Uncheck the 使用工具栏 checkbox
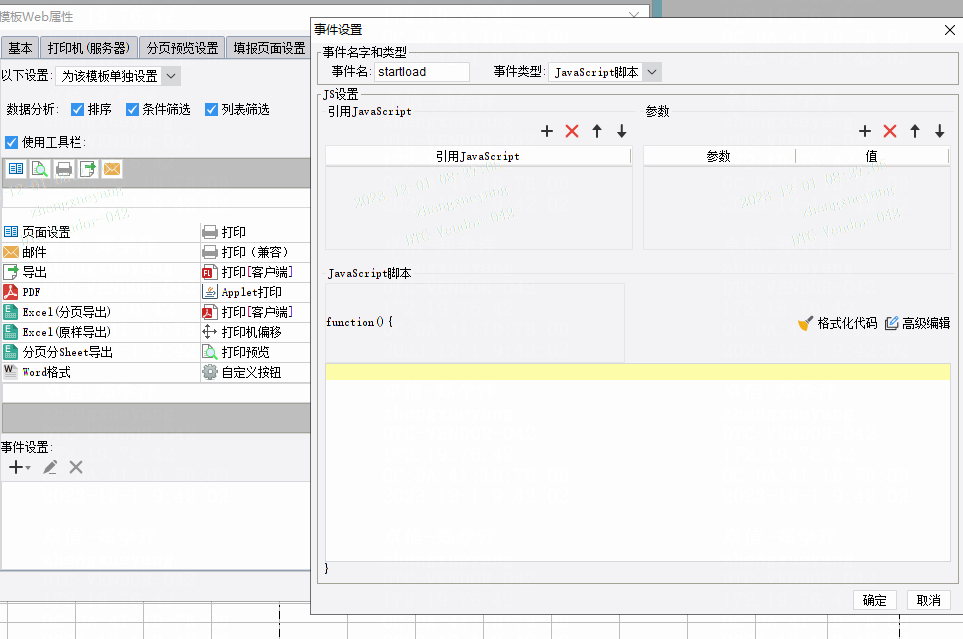The height and width of the screenshot is (639, 963). [x=11, y=143]
